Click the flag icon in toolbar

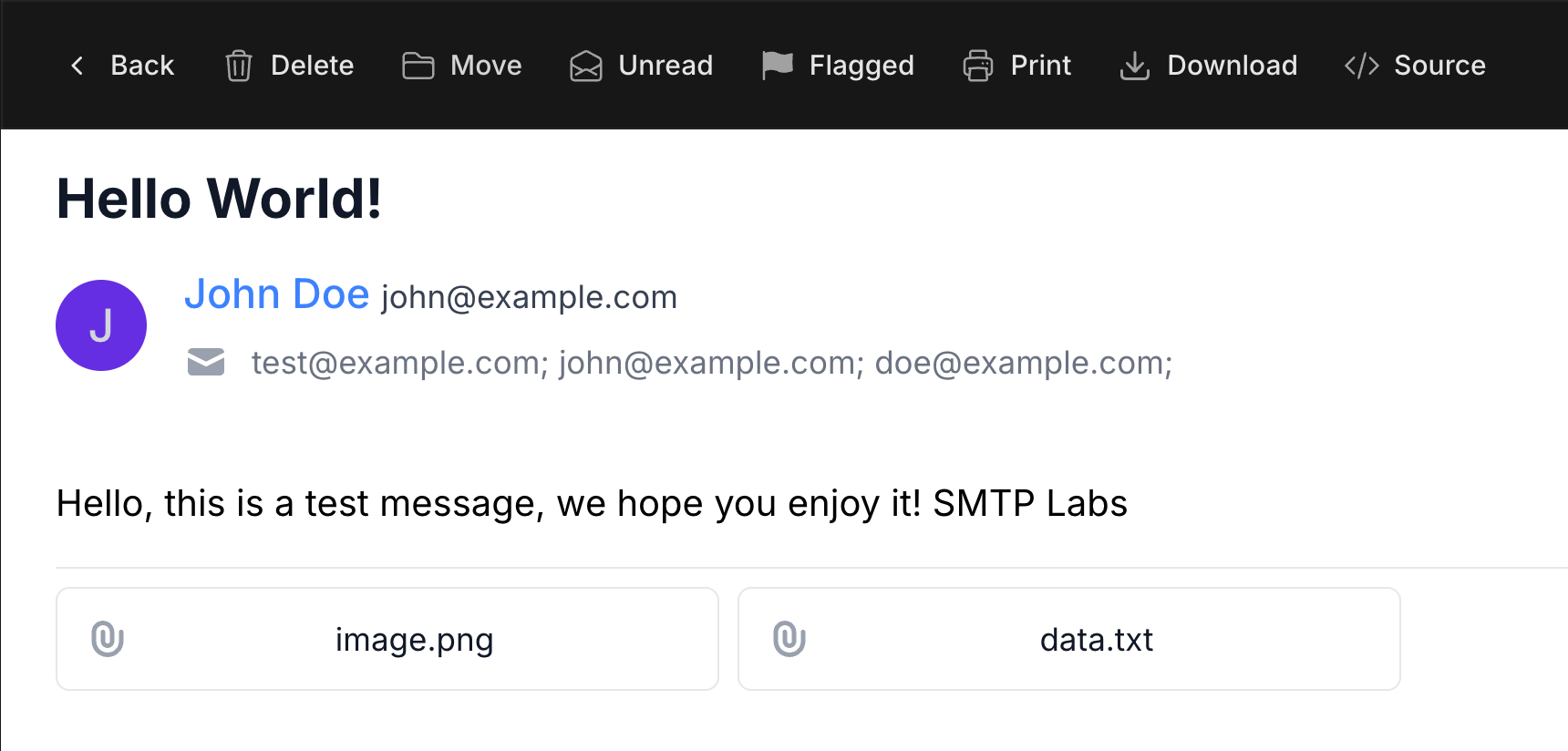point(778,66)
